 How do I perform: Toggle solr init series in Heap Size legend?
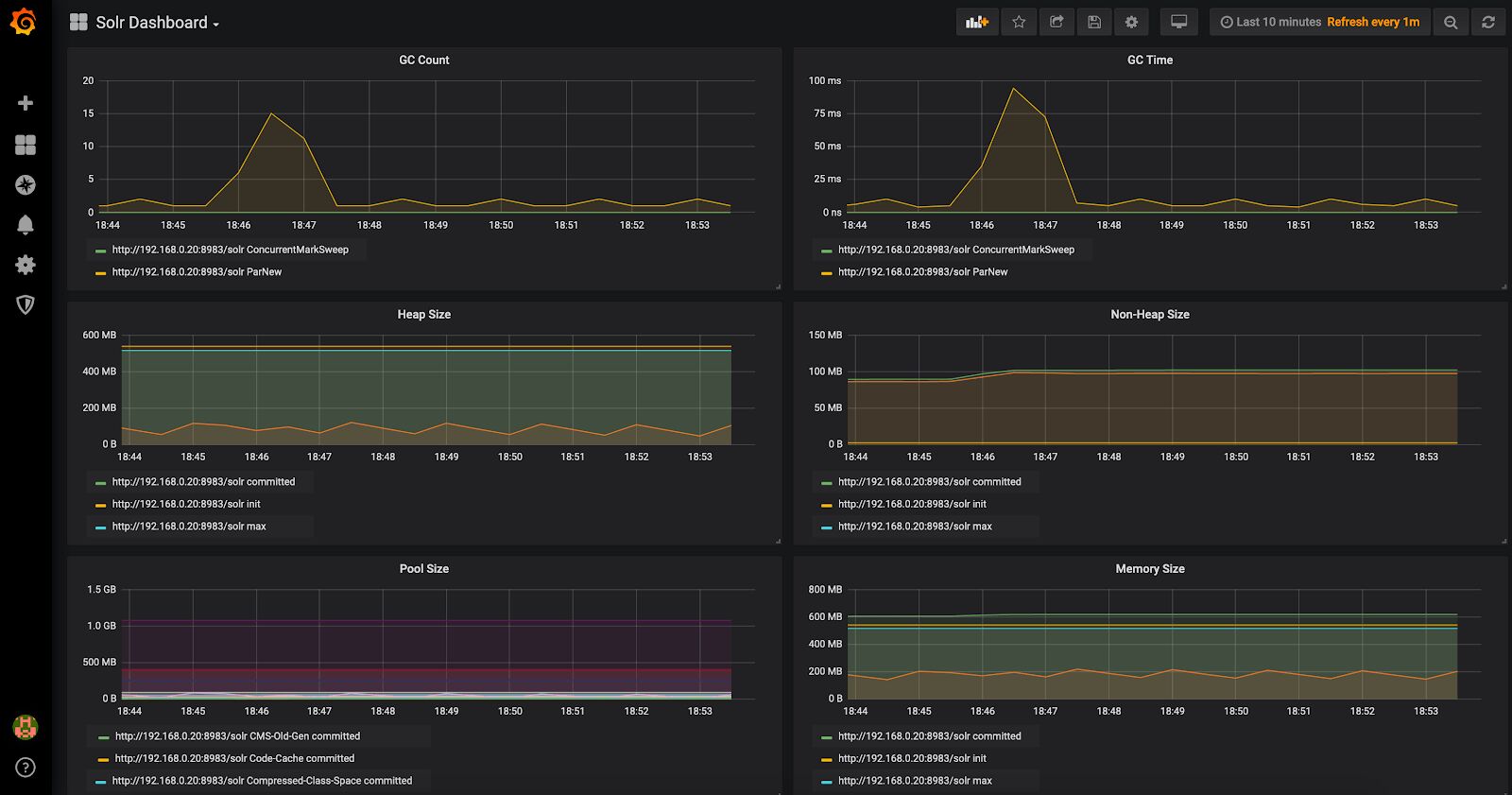point(186,504)
